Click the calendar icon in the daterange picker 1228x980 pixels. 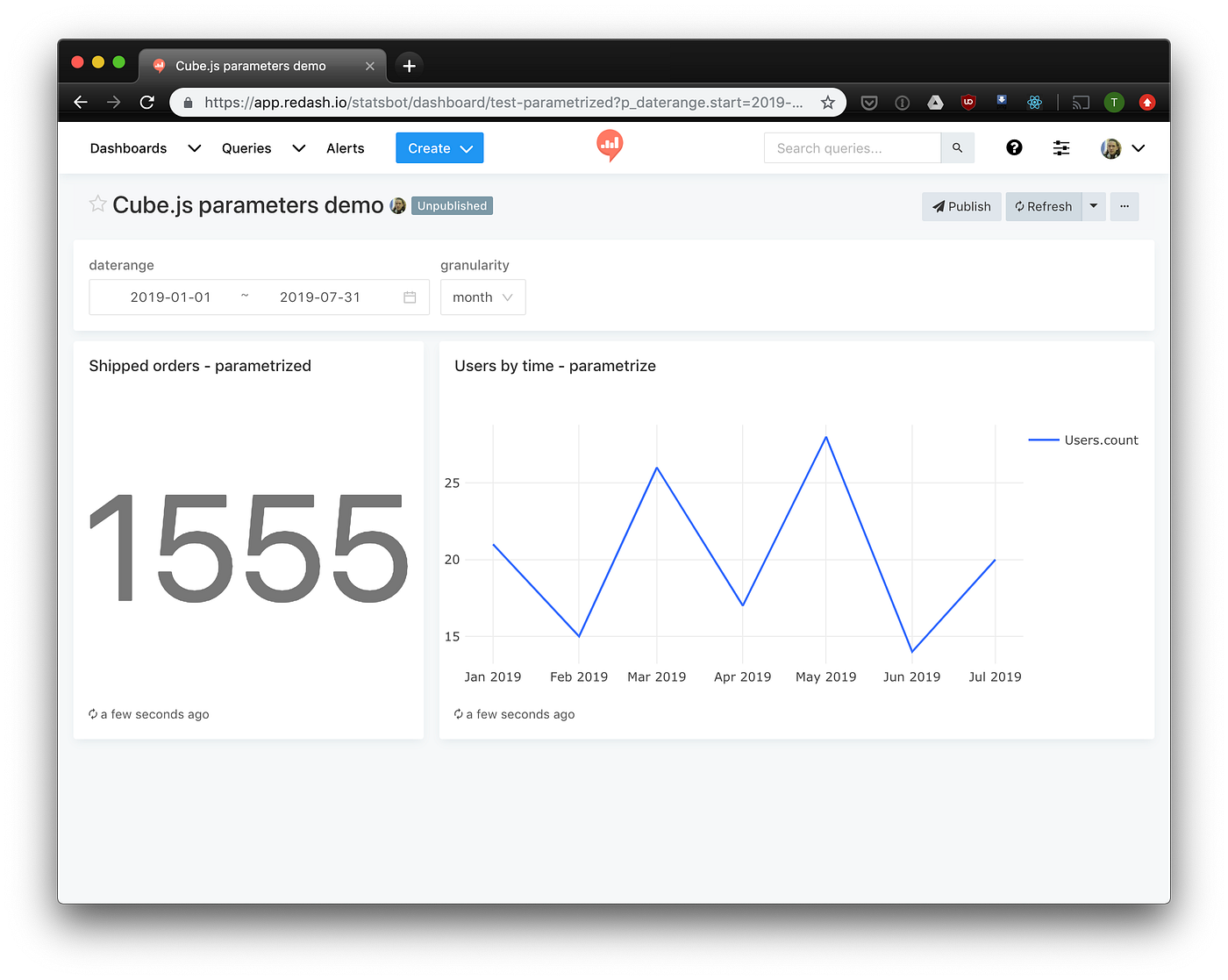409,297
